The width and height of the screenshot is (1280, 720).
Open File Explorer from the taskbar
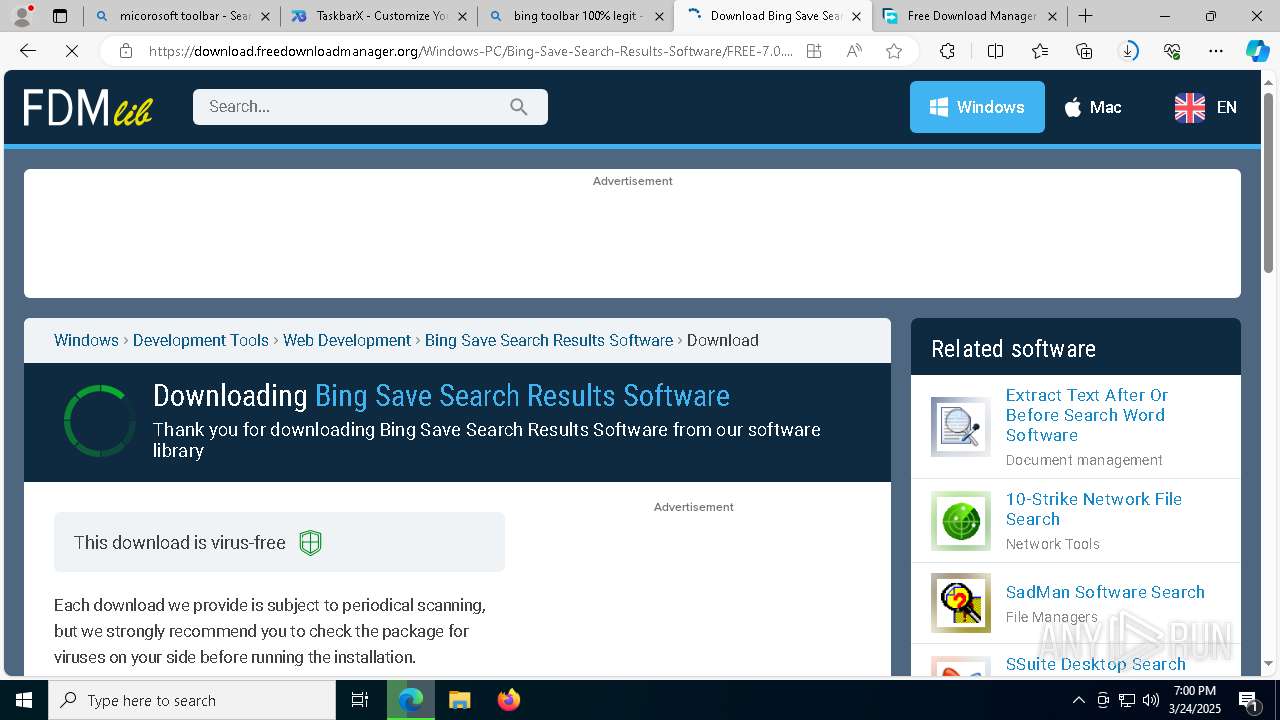point(459,700)
